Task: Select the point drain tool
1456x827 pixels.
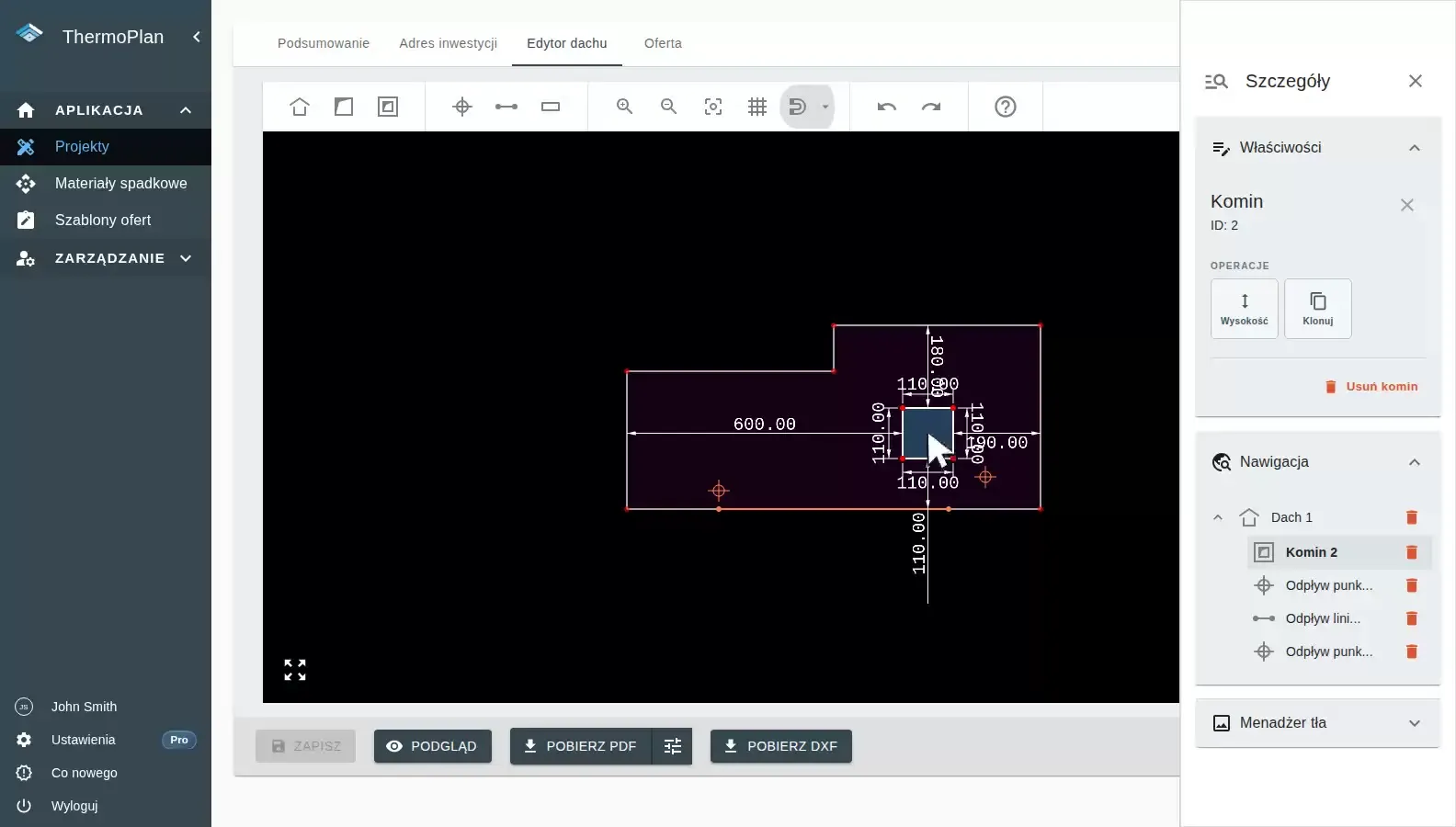Action: tap(462, 107)
